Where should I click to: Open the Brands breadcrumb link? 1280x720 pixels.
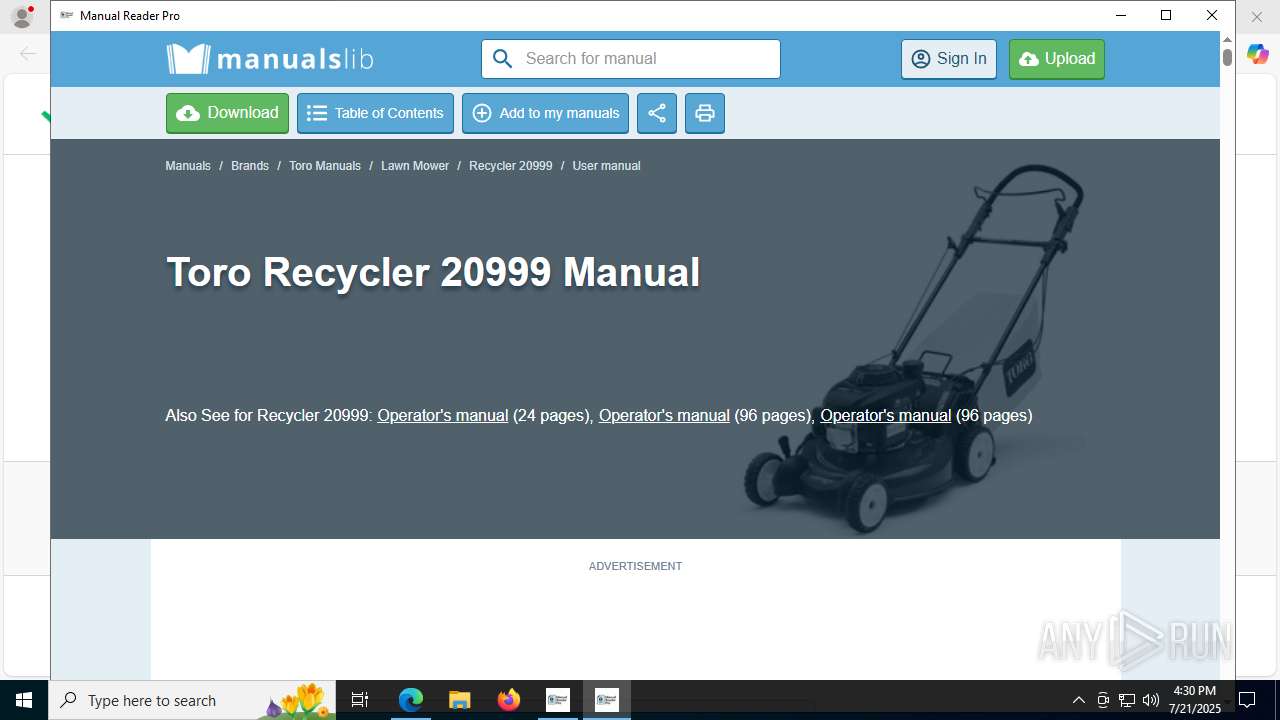[250, 166]
